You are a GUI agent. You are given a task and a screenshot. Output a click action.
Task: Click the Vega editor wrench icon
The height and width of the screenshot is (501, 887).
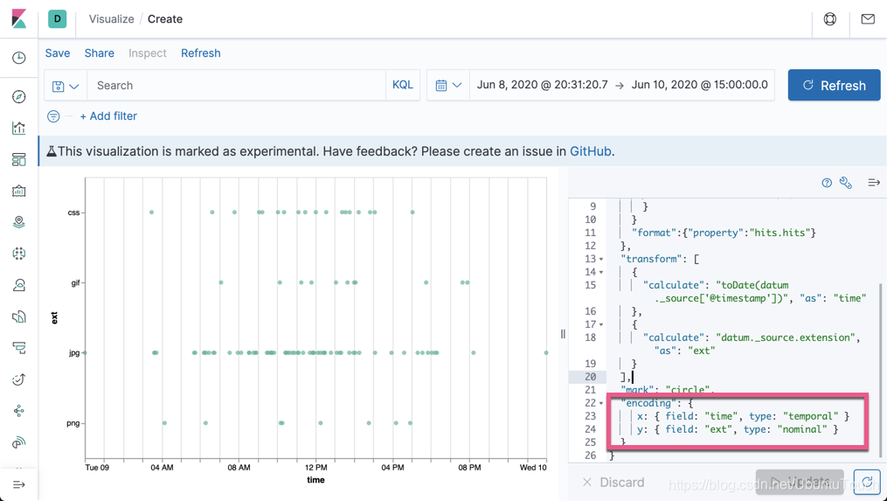tap(846, 183)
